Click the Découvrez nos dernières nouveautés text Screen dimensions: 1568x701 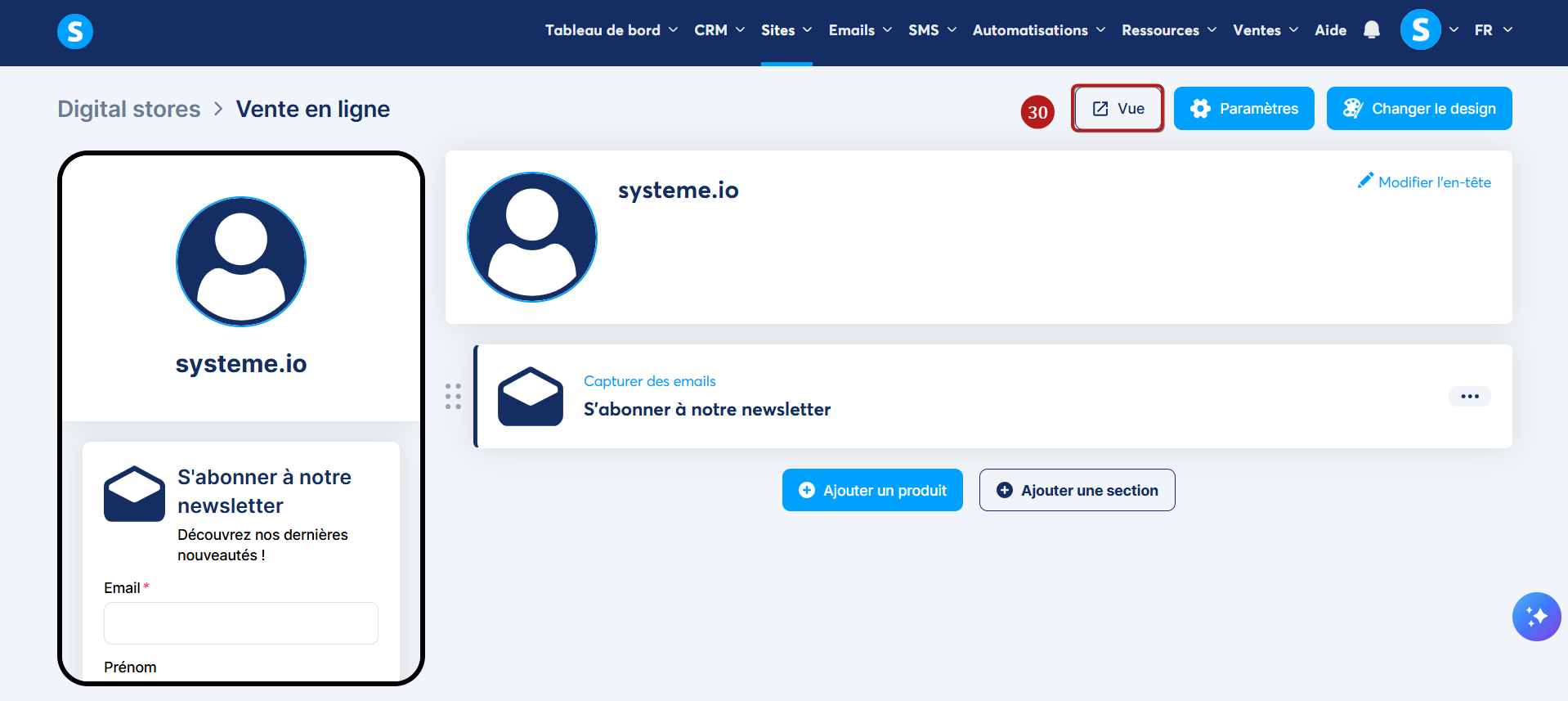[x=262, y=545]
